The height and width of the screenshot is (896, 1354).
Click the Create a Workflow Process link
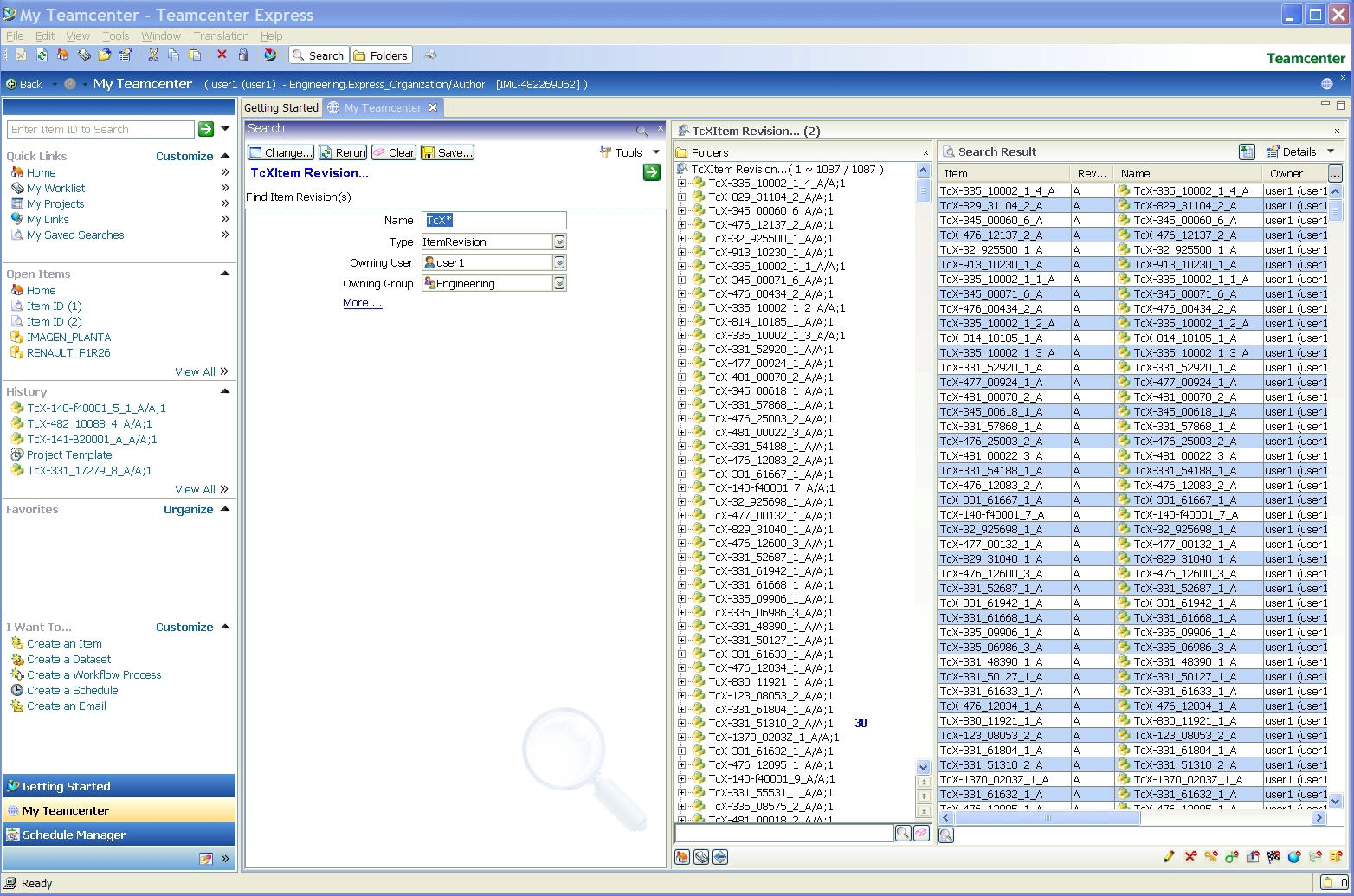point(93,674)
